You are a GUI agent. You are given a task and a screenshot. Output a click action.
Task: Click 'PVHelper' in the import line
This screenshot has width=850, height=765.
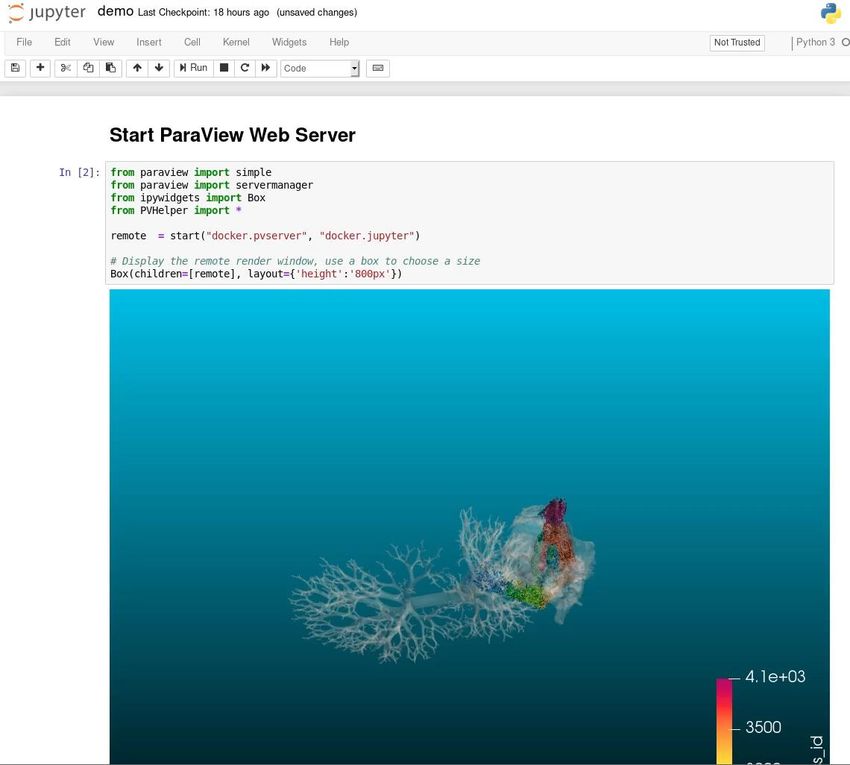point(164,211)
